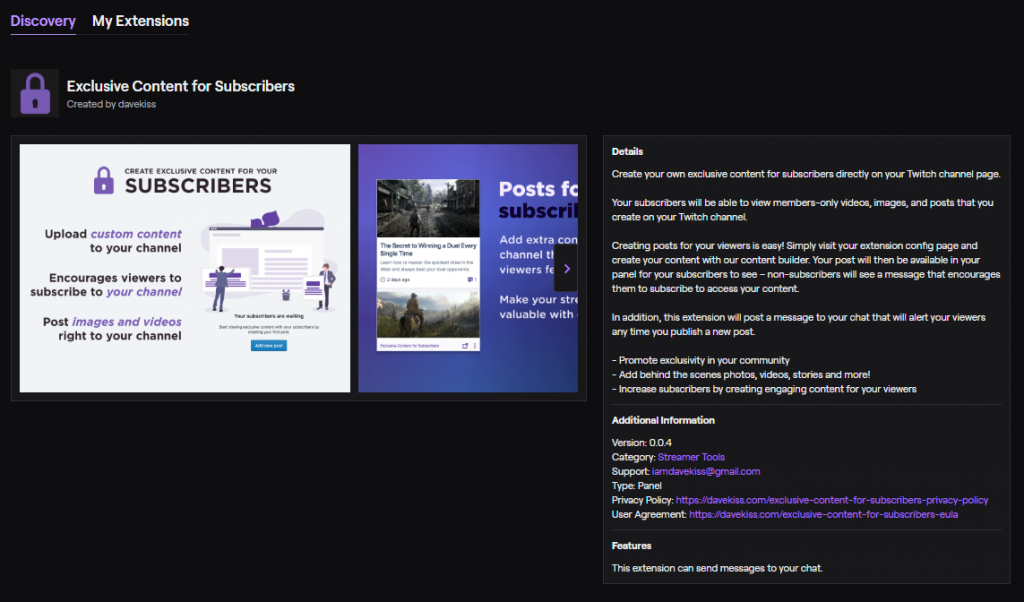
Task: Click the 'Add new post' button in first screenshot
Action: (x=268, y=345)
